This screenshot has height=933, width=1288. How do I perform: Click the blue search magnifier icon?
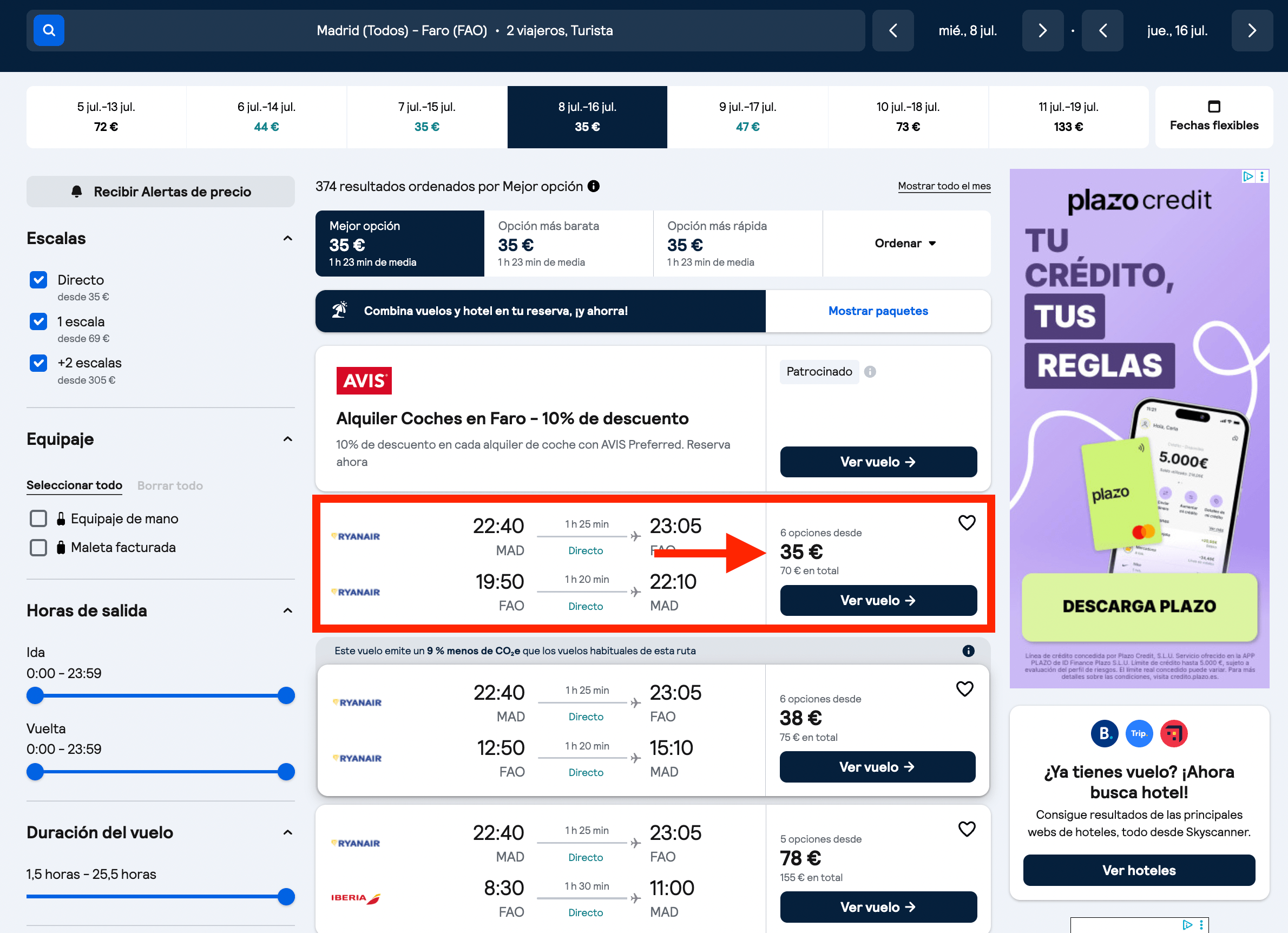pyautogui.click(x=49, y=30)
